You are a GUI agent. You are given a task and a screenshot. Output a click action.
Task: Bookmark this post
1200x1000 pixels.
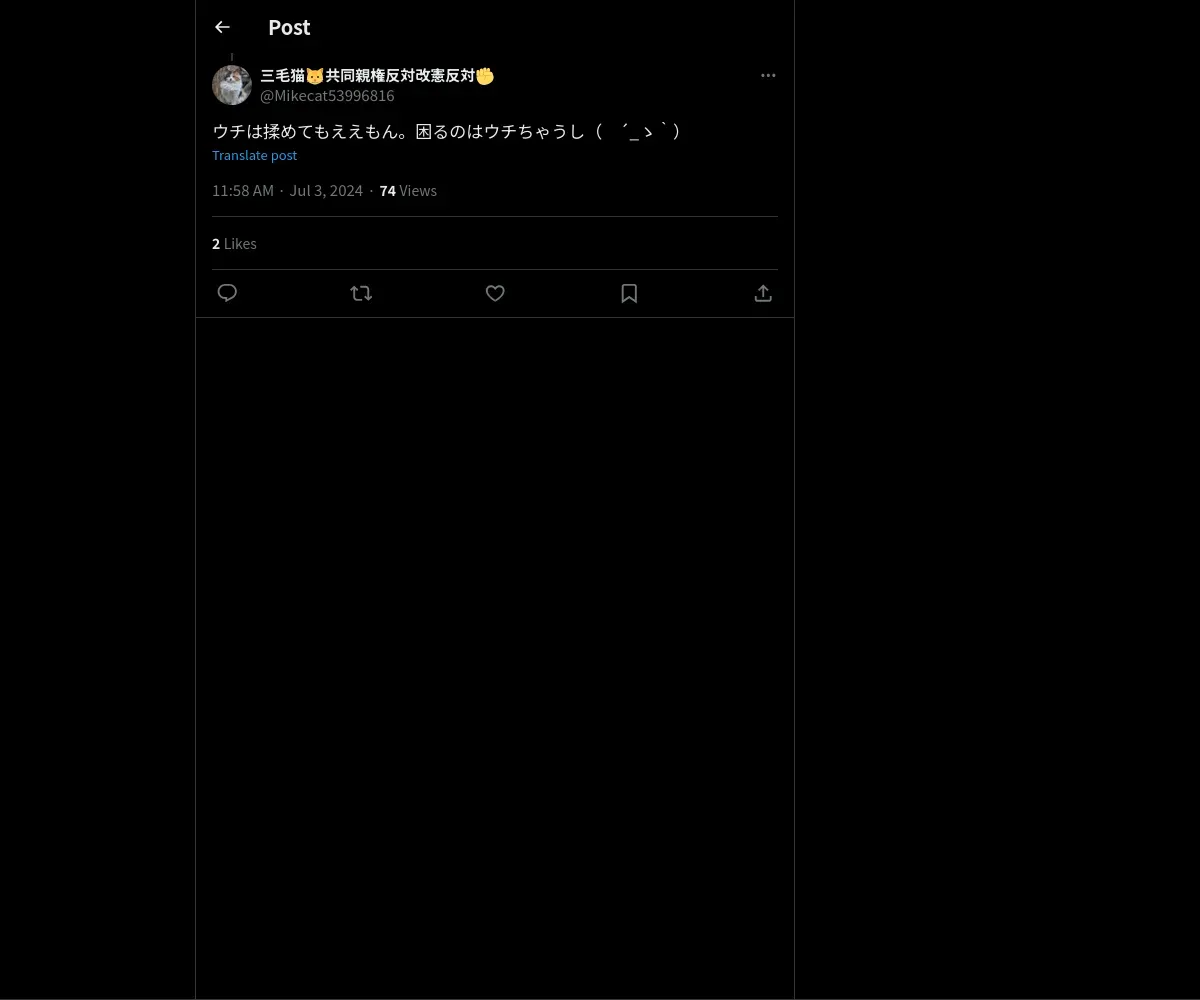pyautogui.click(x=629, y=293)
